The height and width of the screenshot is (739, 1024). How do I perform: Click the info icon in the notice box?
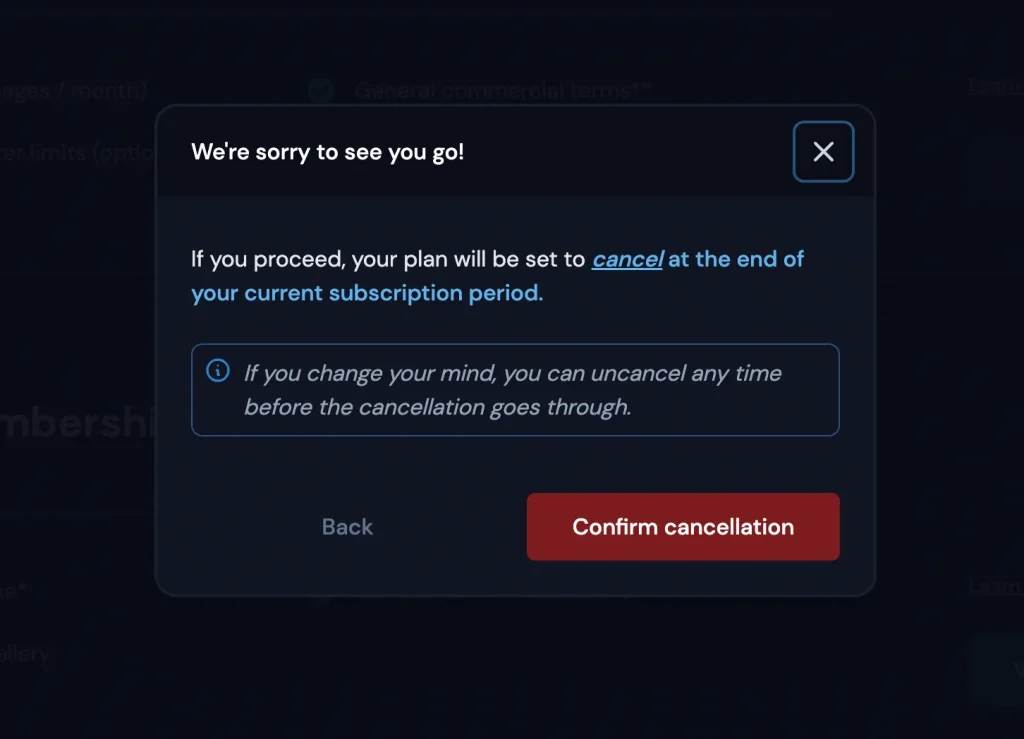217,371
